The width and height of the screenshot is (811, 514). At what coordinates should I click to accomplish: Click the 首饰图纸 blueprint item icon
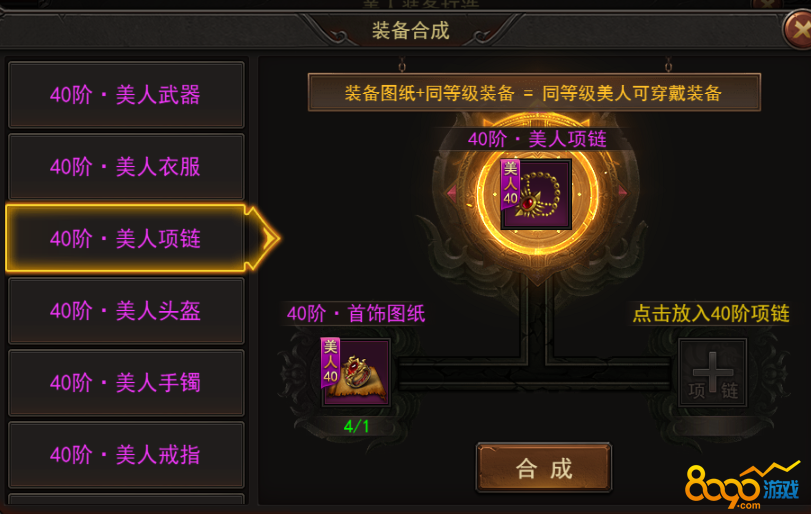tap(355, 372)
